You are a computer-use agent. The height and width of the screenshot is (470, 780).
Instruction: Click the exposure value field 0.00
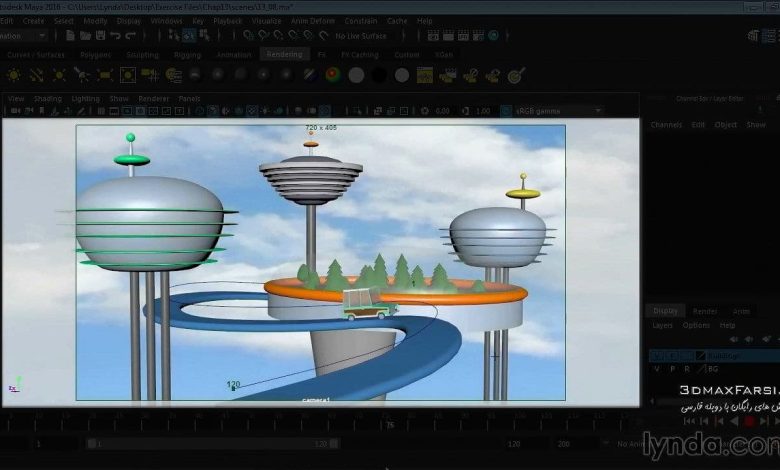(442, 111)
